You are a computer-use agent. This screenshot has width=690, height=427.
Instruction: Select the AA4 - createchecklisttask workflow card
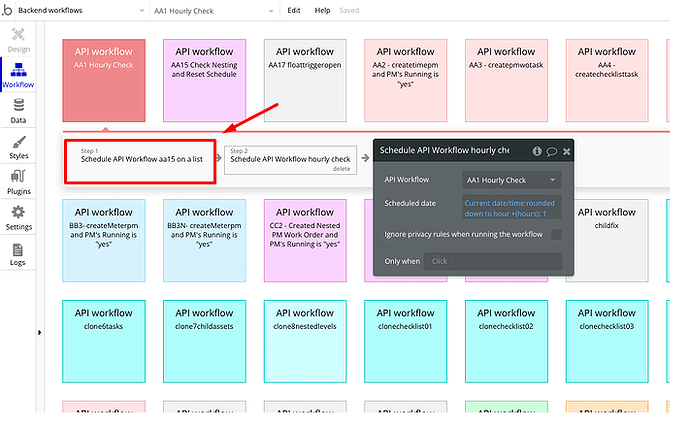(607, 80)
